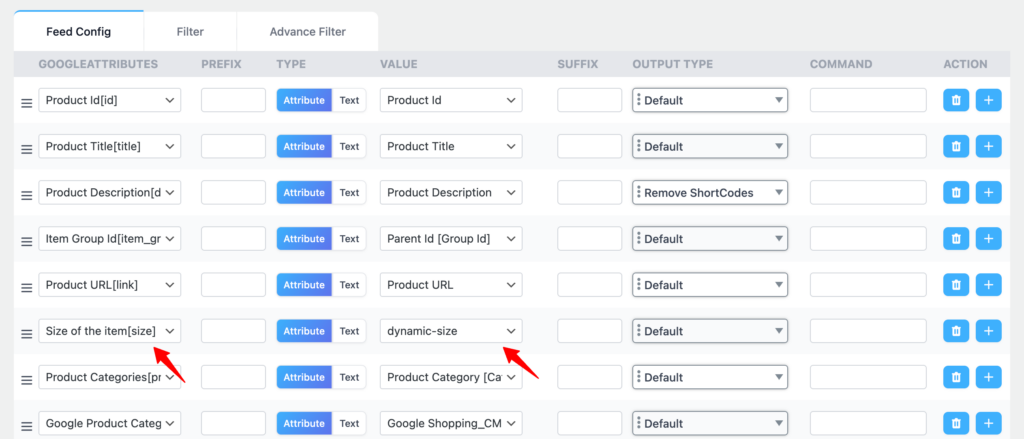
Task: Open the Advance Filter tab
Action: pos(307,32)
